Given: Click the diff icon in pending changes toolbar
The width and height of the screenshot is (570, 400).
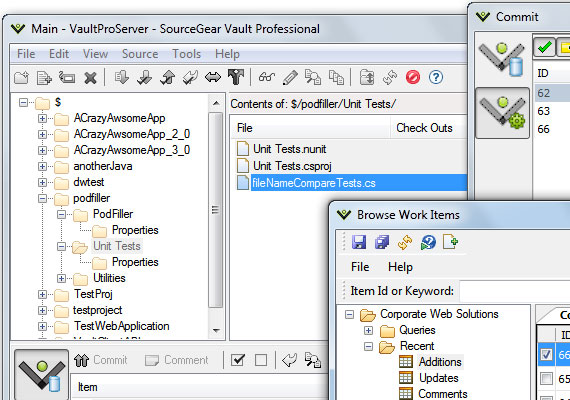Looking at the screenshot, I should click(313, 360).
